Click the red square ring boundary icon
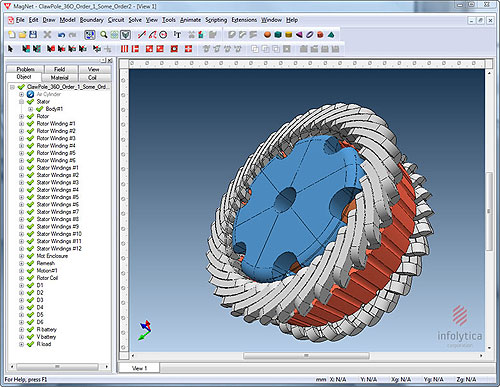This screenshot has width=500, height=387. click(174, 49)
